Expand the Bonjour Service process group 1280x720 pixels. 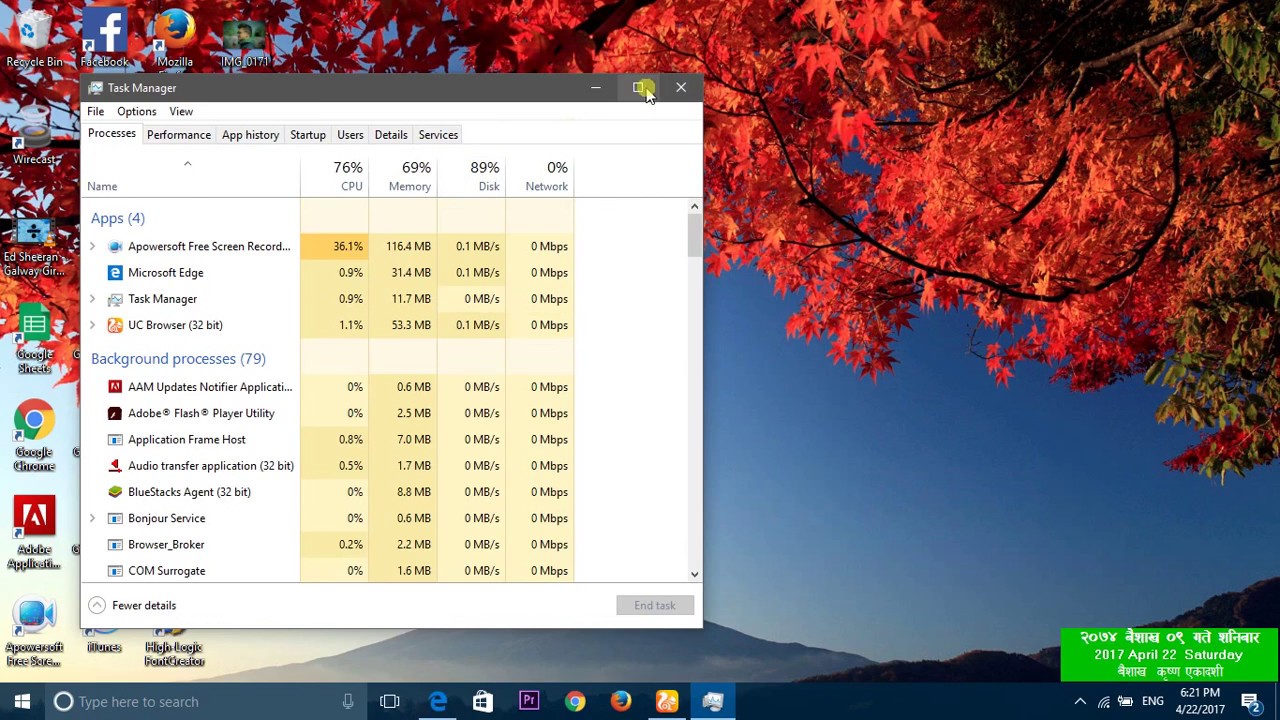pos(93,518)
